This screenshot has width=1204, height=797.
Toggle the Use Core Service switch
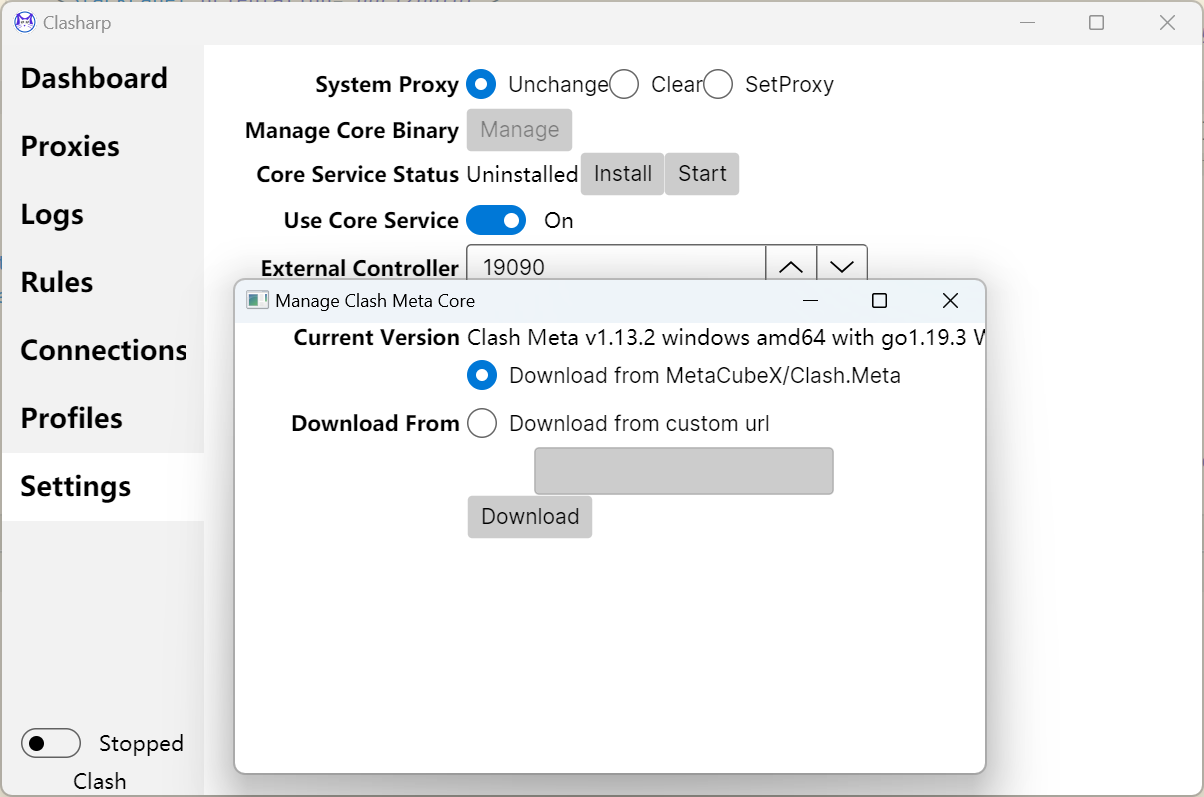(496, 220)
